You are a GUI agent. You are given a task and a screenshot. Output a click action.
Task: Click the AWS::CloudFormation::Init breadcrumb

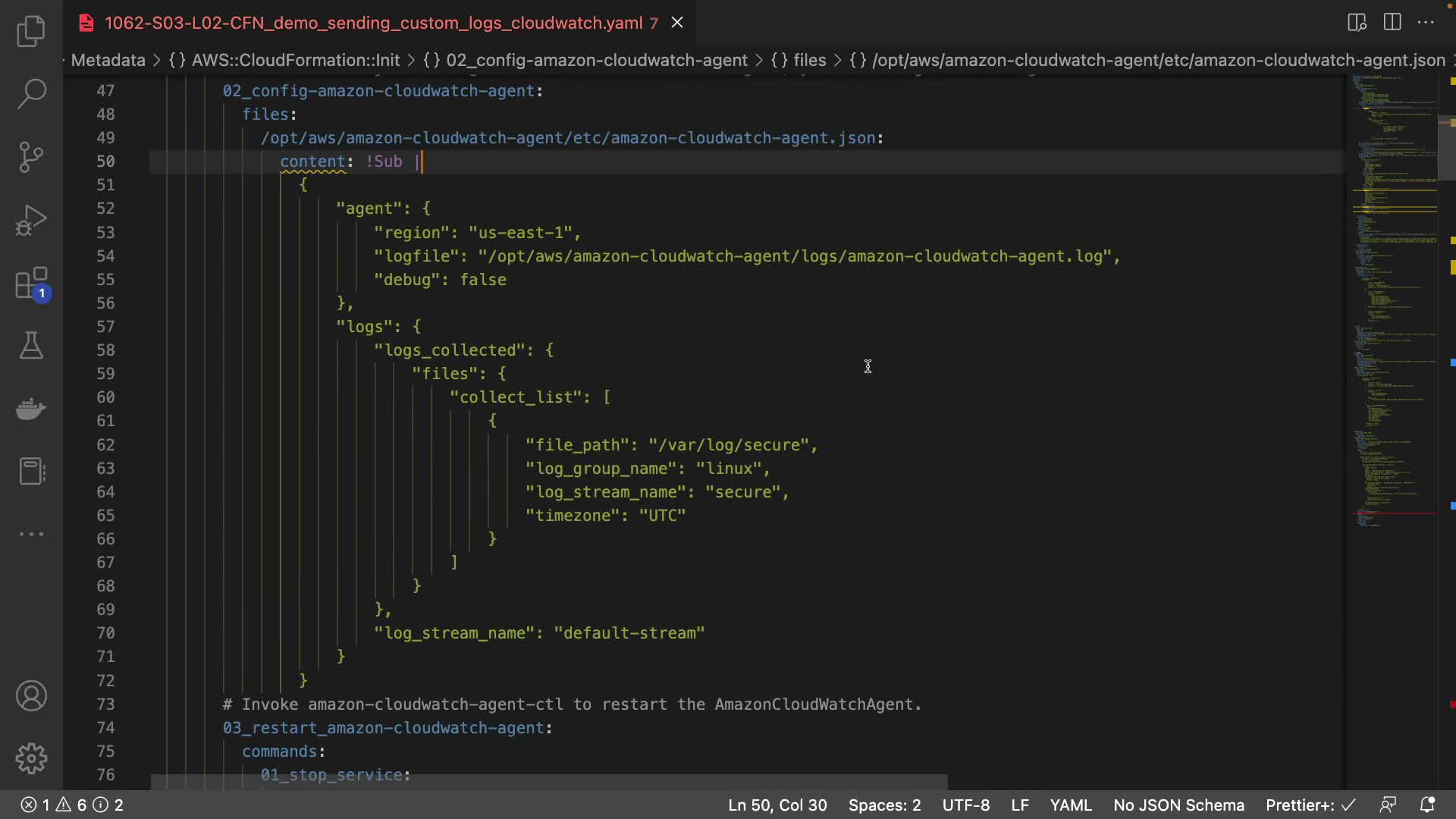(x=295, y=60)
